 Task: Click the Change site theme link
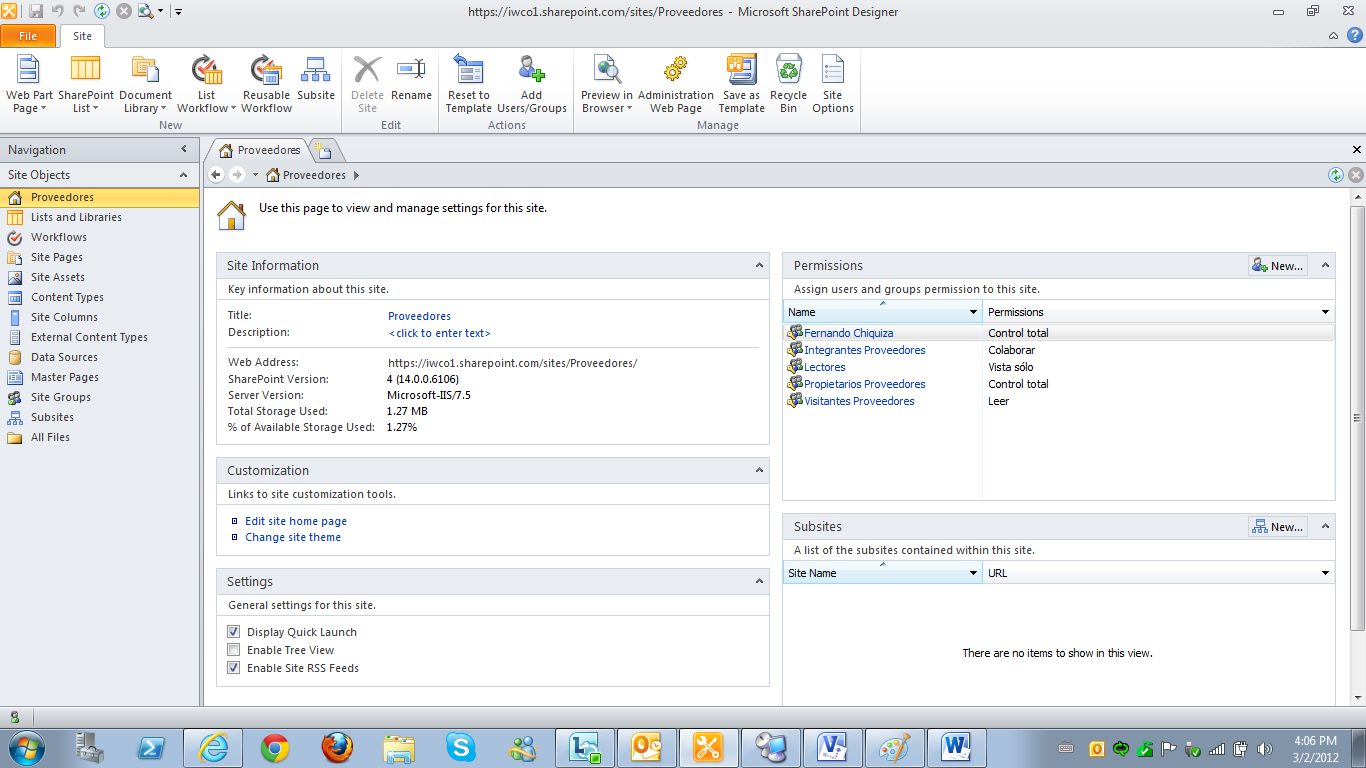pyautogui.click(x=292, y=537)
